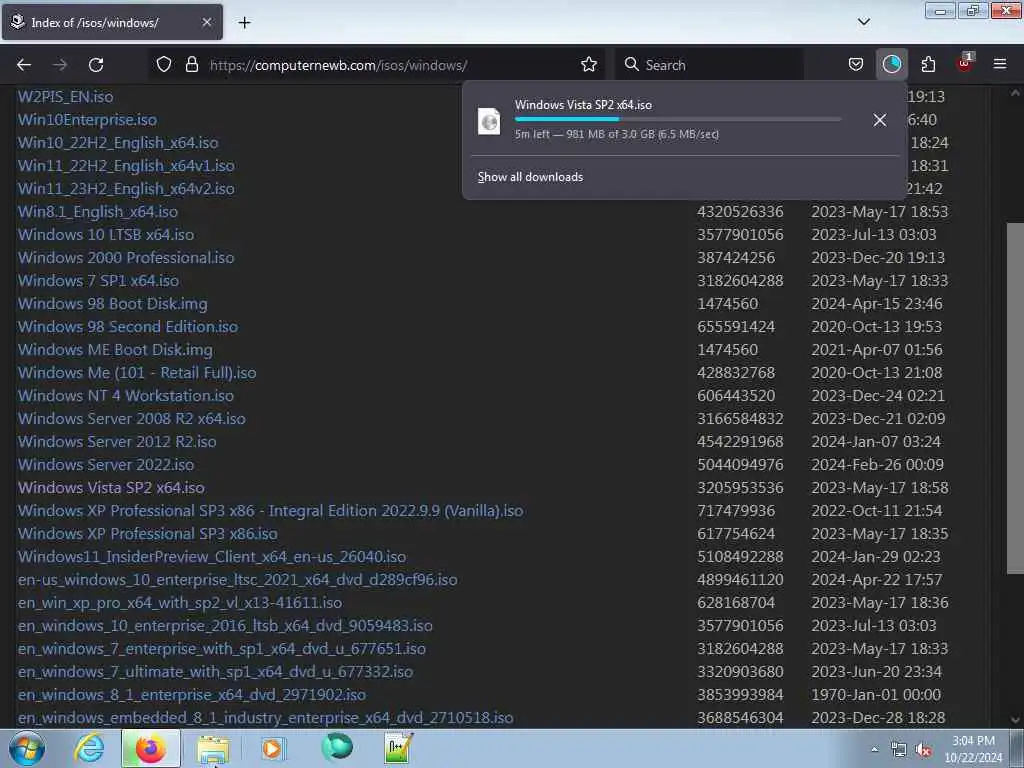Click Windows Vista SP2 x64.iso list link
1024x768 pixels.
[111, 487]
